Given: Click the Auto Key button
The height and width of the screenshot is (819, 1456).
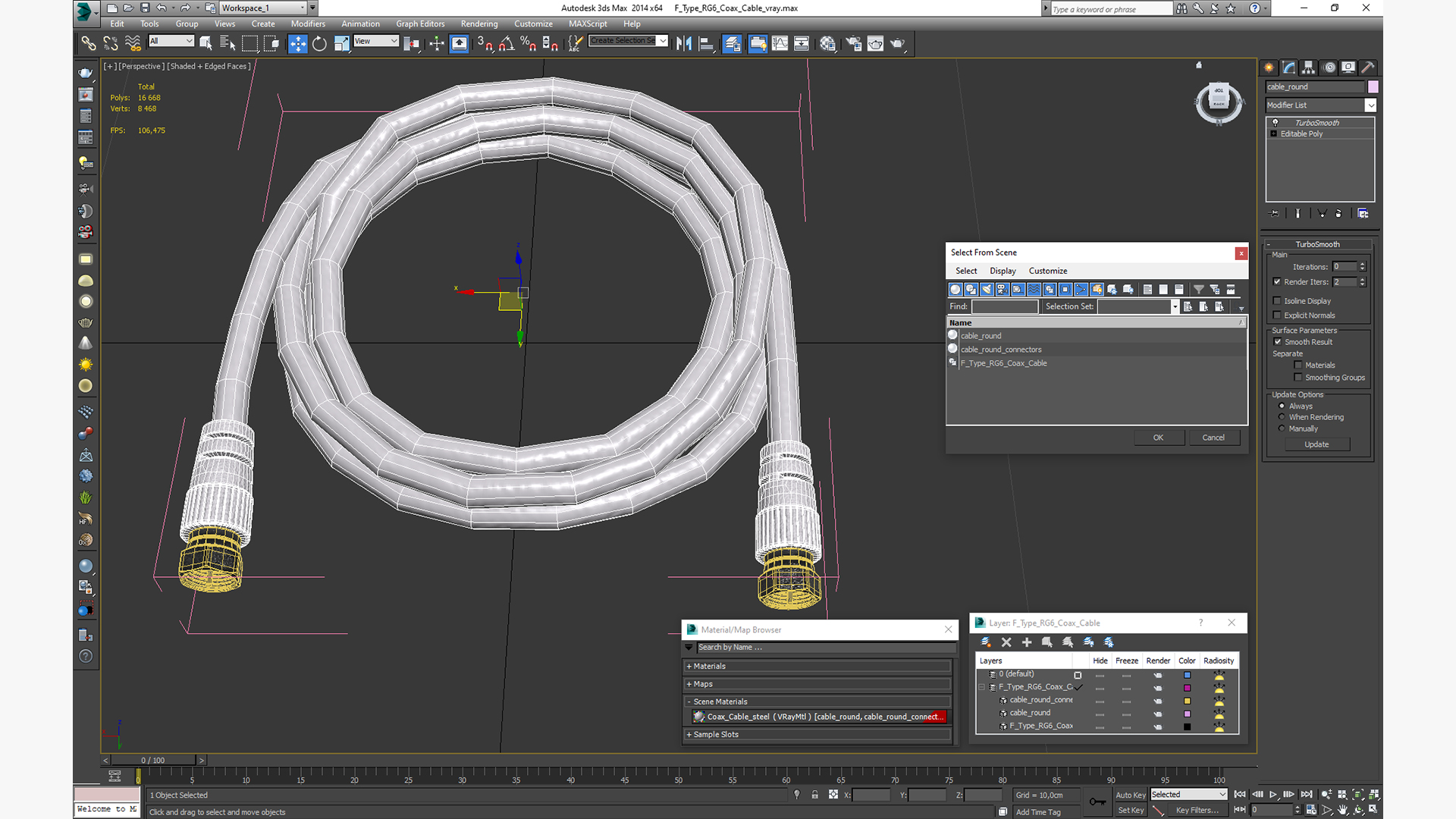Looking at the screenshot, I should pos(1130,795).
